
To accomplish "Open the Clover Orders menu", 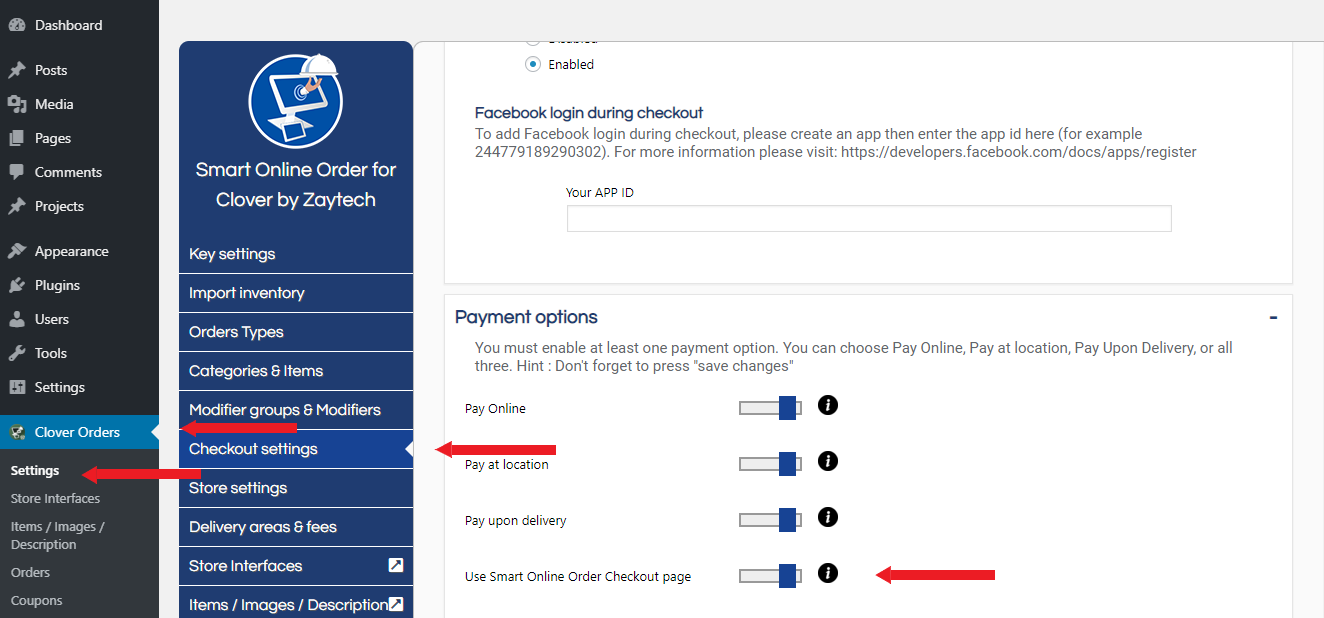I will [x=79, y=432].
